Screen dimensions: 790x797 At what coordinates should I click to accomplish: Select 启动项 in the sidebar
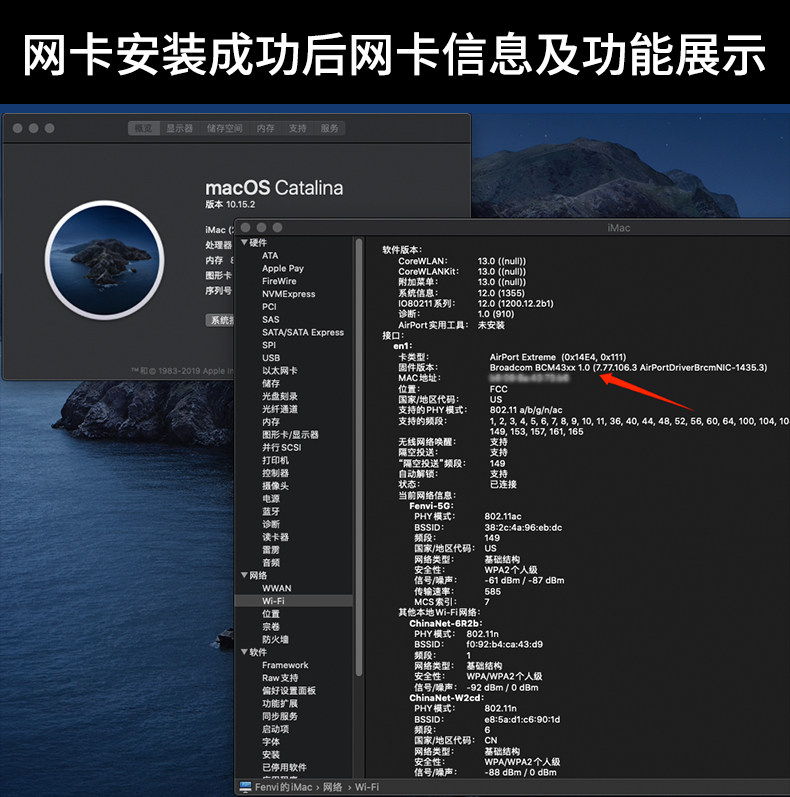click(x=275, y=729)
